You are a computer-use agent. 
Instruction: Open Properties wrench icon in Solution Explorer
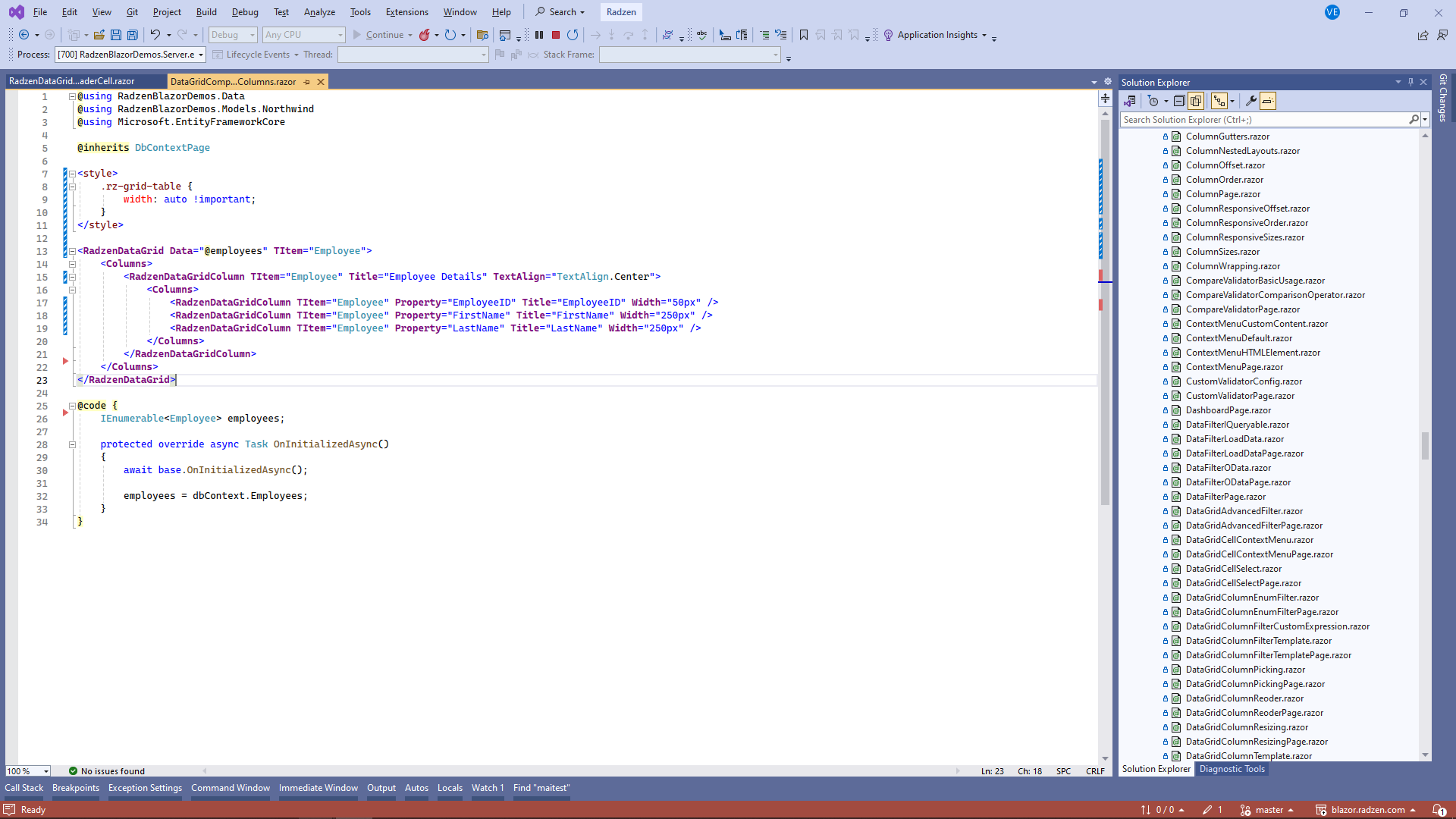[x=1251, y=101]
